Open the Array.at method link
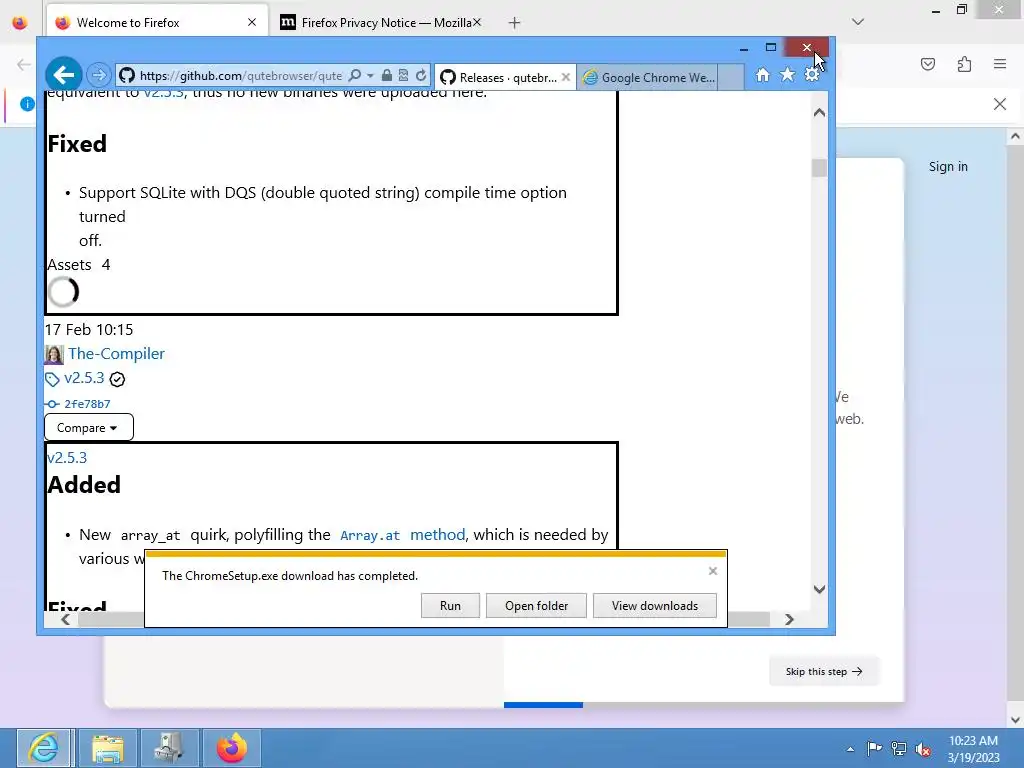The height and width of the screenshot is (768, 1024). (x=402, y=535)
